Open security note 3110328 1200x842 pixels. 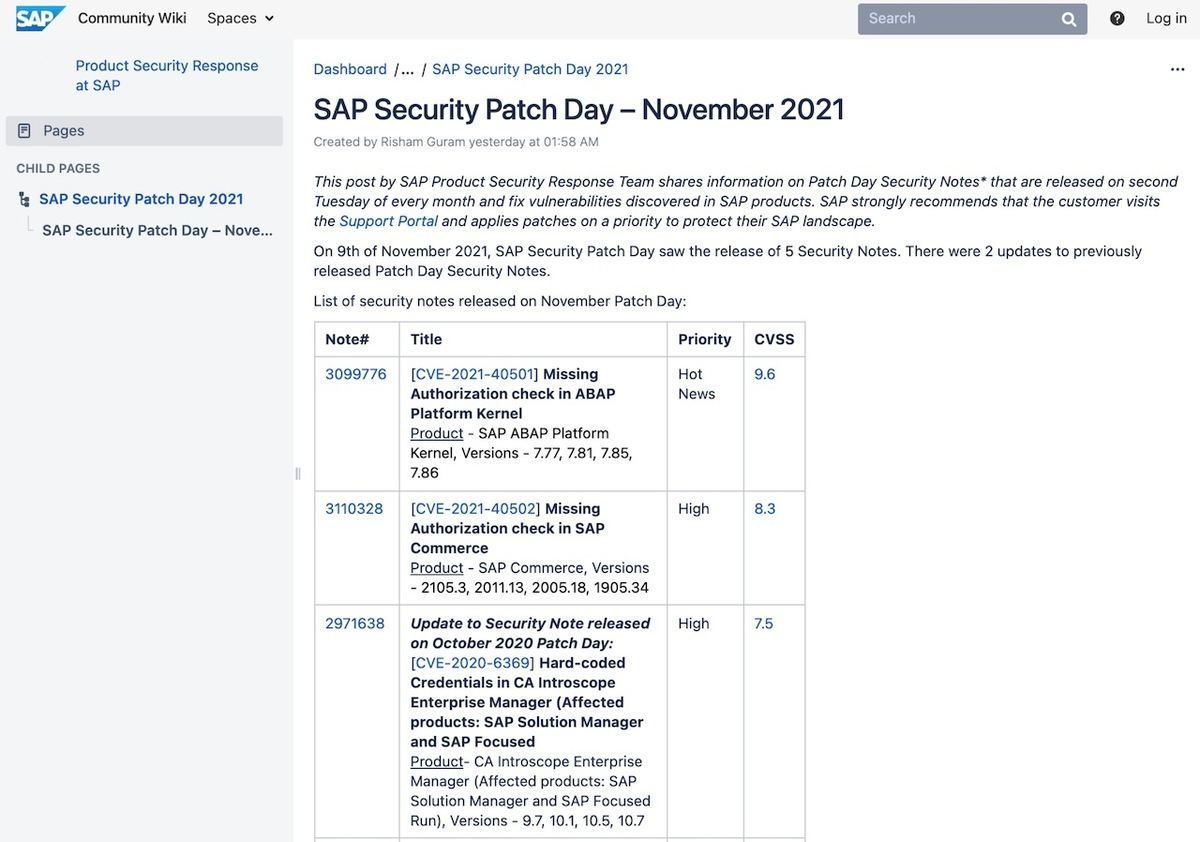coord(354,508)
